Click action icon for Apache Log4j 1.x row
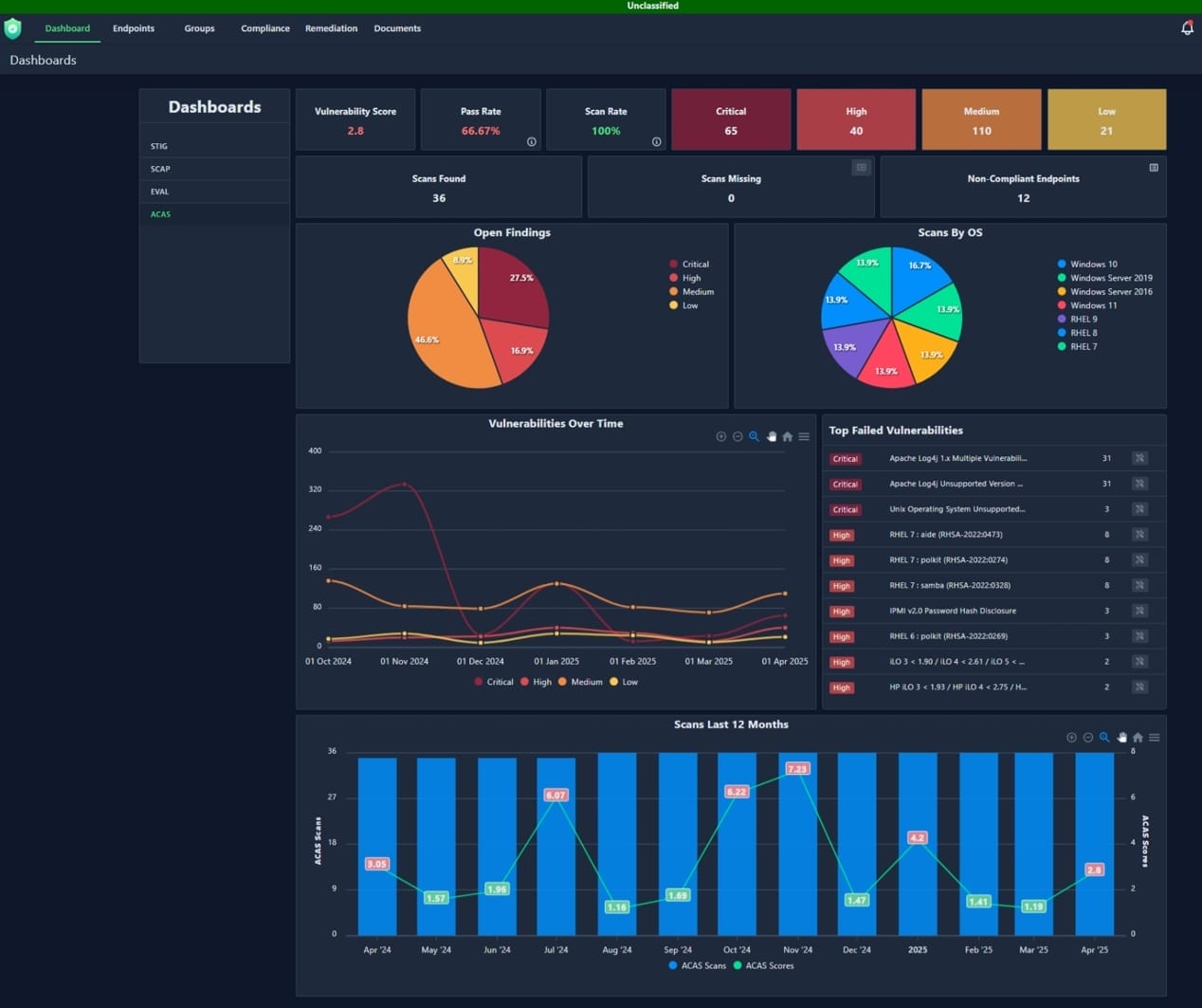This screenshot has width=1202, height=1008. [1139, 459]
